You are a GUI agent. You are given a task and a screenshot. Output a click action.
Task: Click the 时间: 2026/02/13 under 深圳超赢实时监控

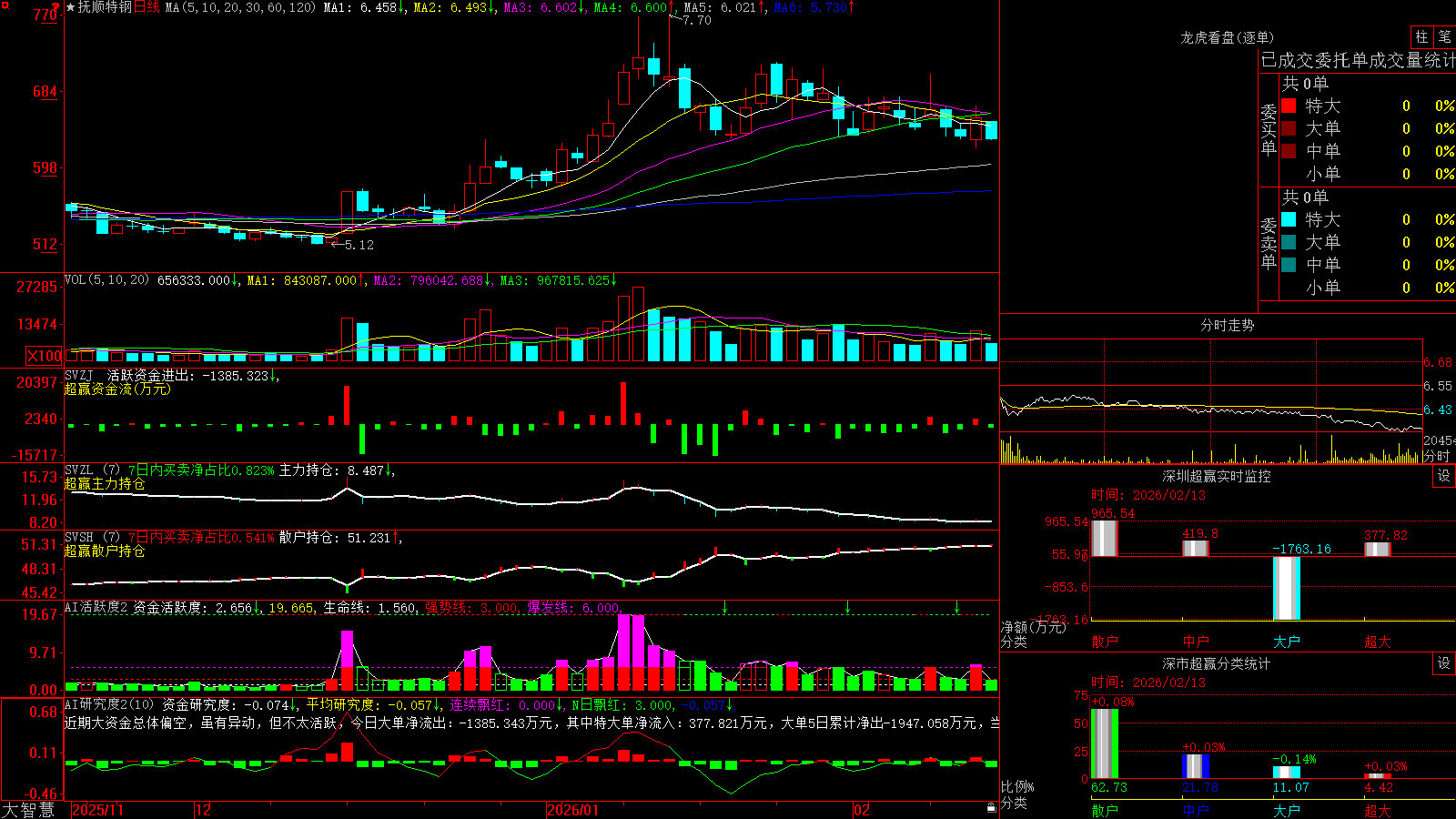(x=1148, y=495)
